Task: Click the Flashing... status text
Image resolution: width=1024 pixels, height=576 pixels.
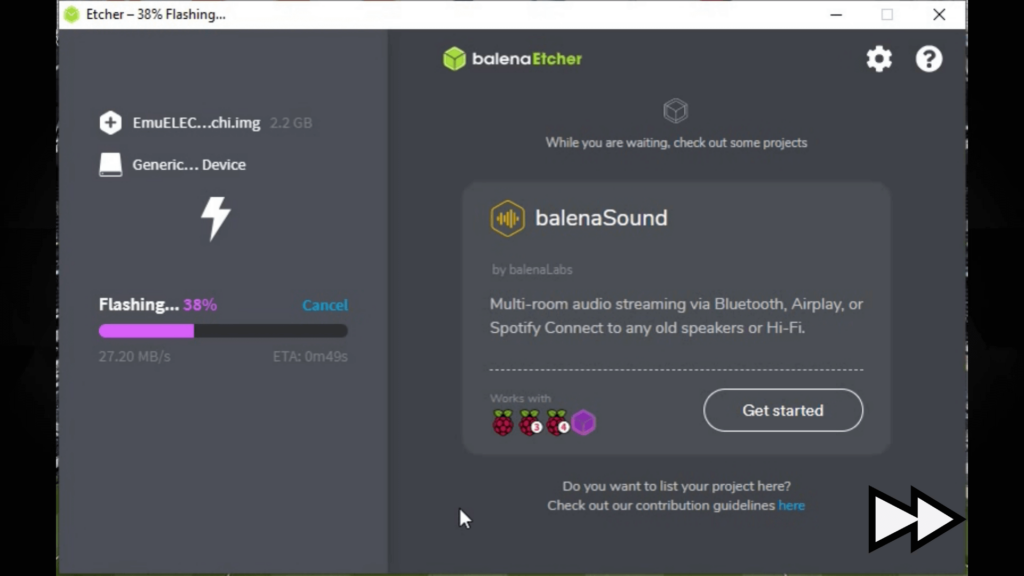Action: click(138, 304)
